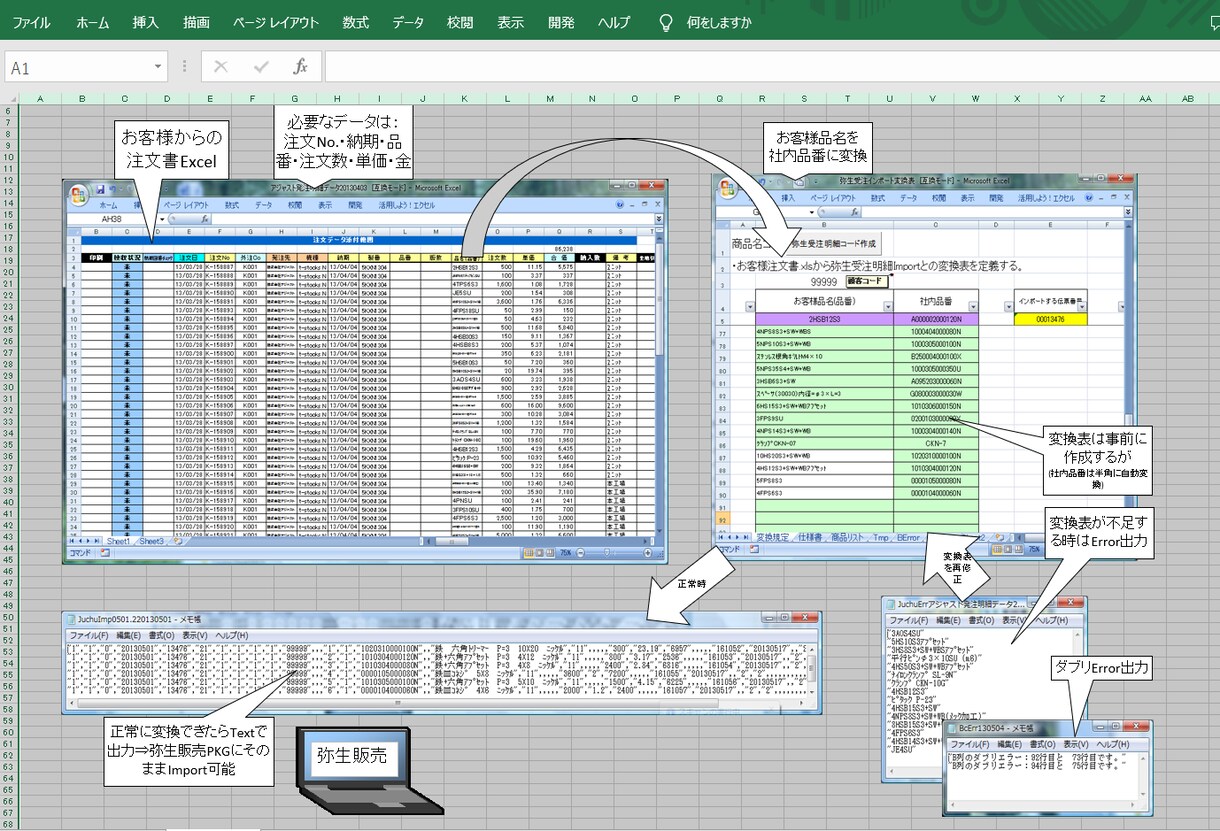The height and width of the screenshot is (831, 1220).
Task: Select the 仕様書 sheet tab
Action: [810, 538]
